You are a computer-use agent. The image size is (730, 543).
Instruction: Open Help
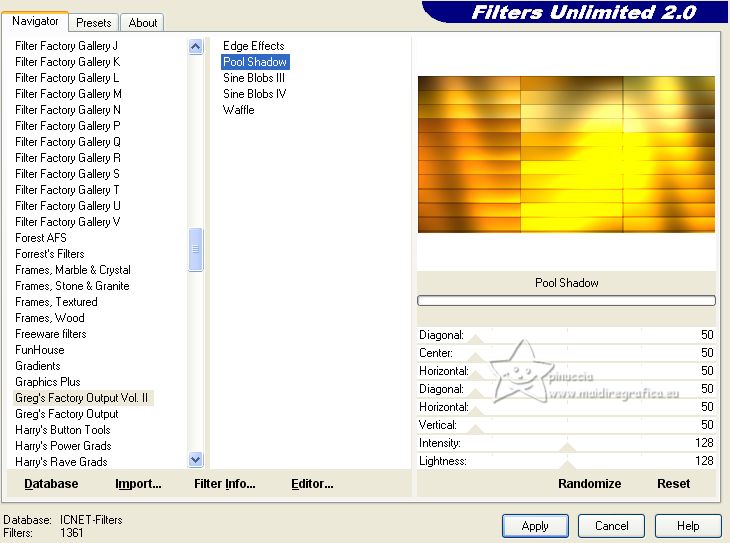[x=688, y=526]
